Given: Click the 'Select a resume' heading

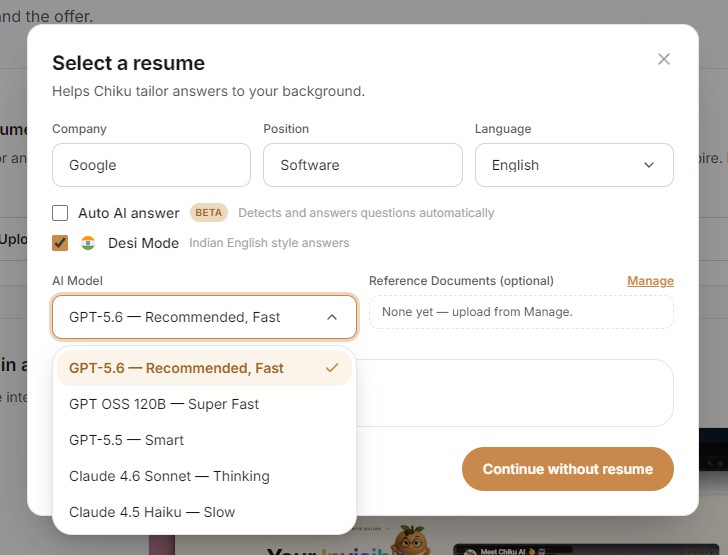Looking at the screenshot, I should (128, 63).
